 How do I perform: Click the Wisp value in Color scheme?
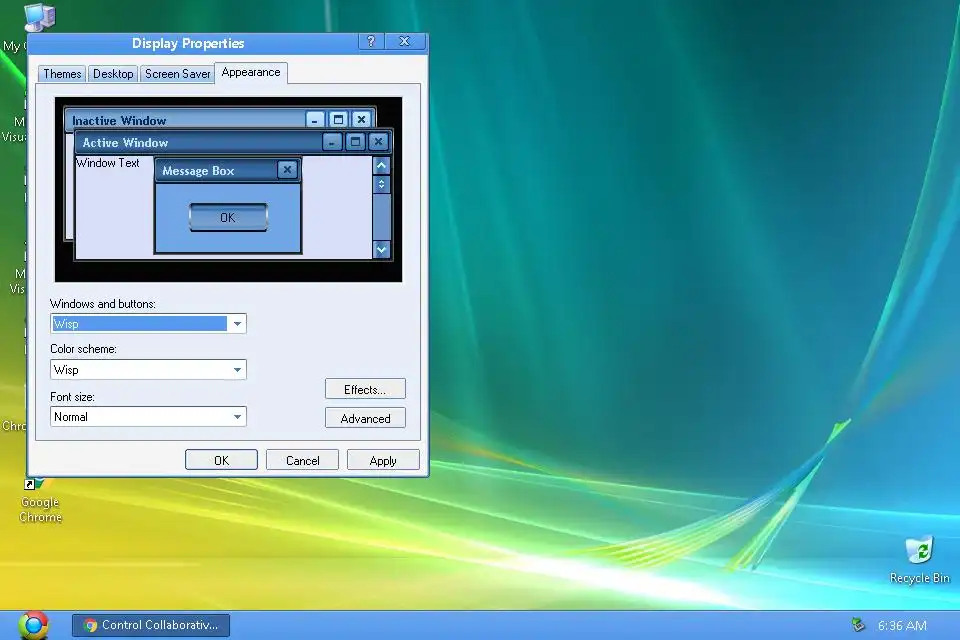point(66,370)
